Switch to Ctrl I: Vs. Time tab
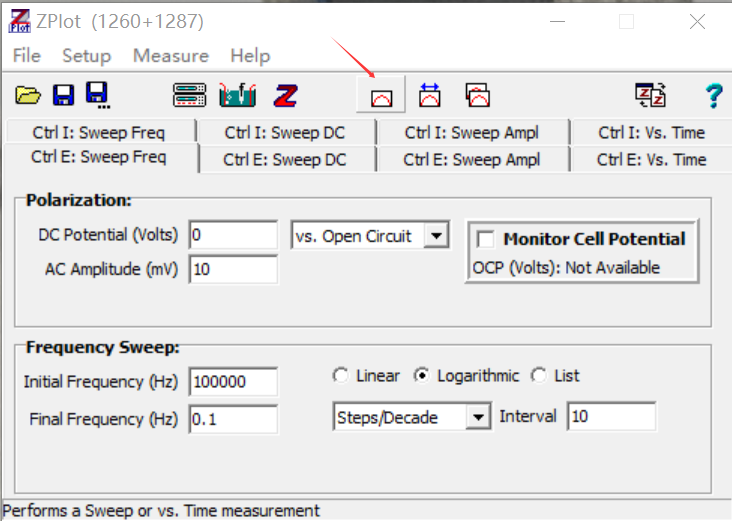 point(651,132)
